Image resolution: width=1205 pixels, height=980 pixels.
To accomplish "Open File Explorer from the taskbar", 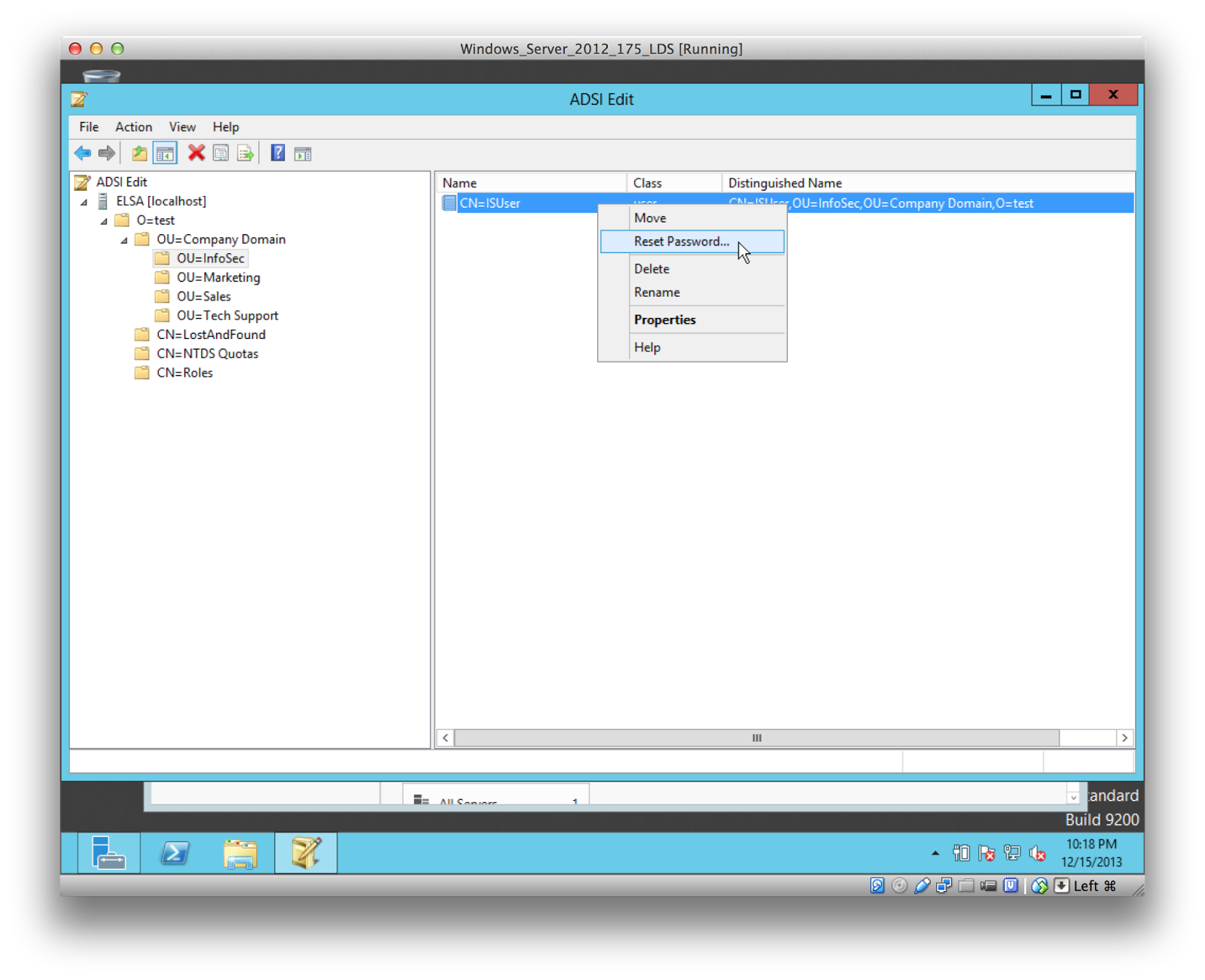I will 240,853.
